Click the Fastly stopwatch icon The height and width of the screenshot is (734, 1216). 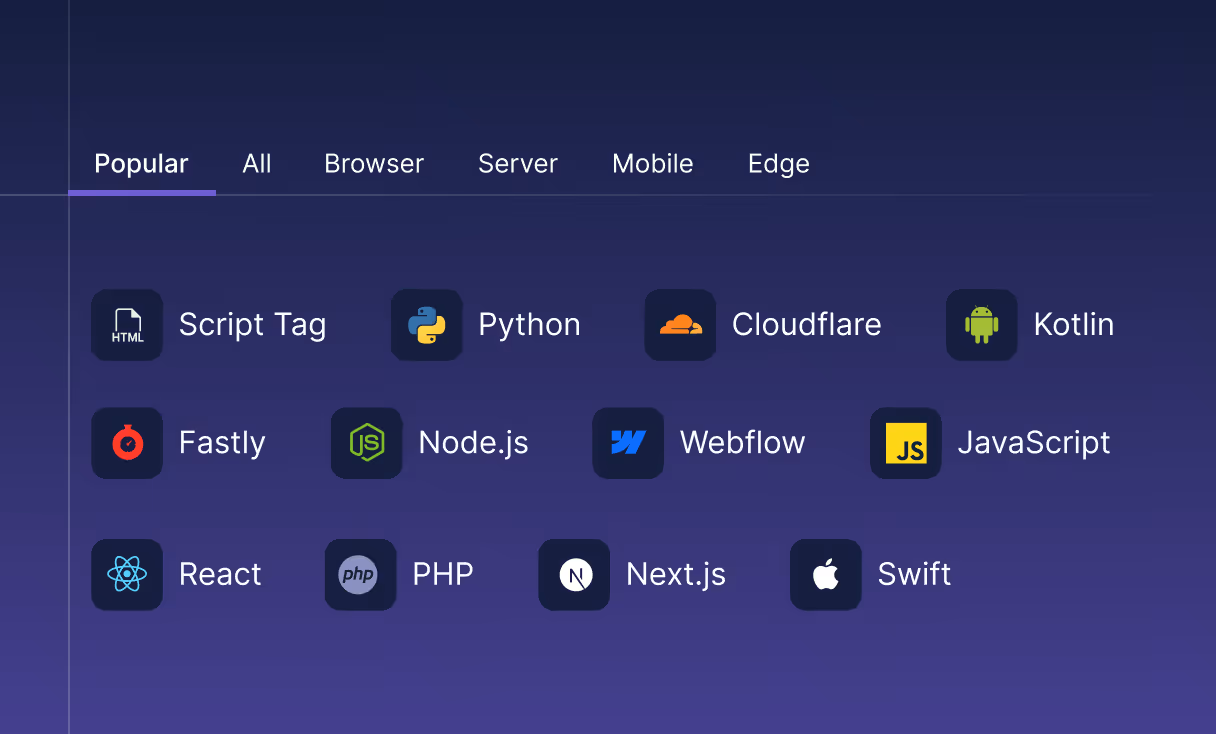[x=127, y=443]
